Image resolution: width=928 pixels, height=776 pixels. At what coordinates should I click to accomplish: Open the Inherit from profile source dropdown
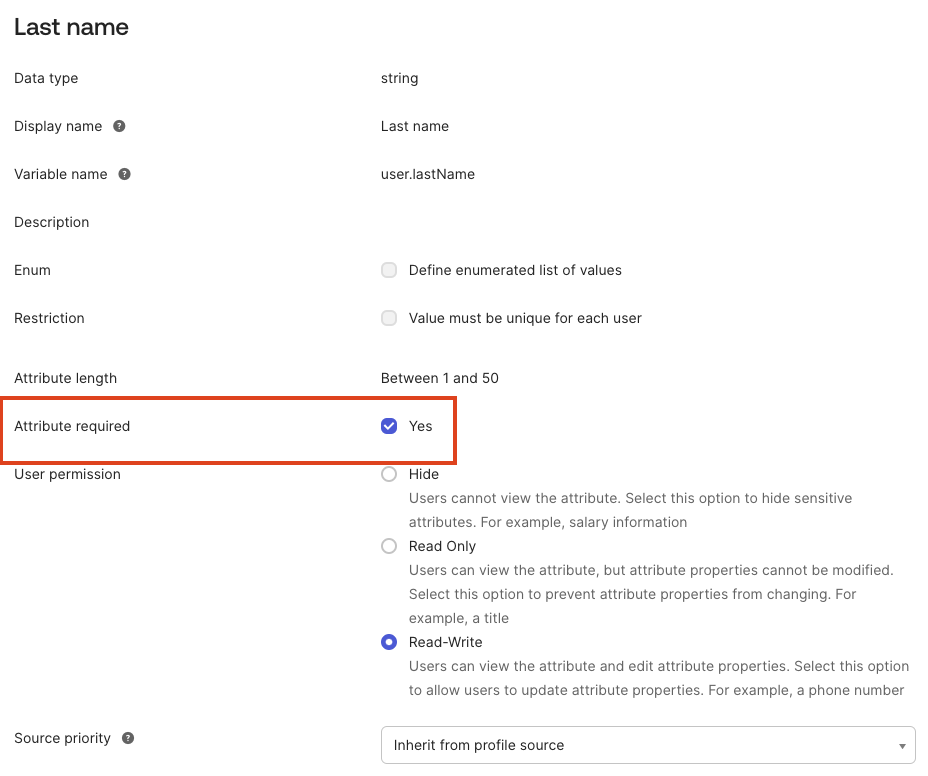click(648, 745)
